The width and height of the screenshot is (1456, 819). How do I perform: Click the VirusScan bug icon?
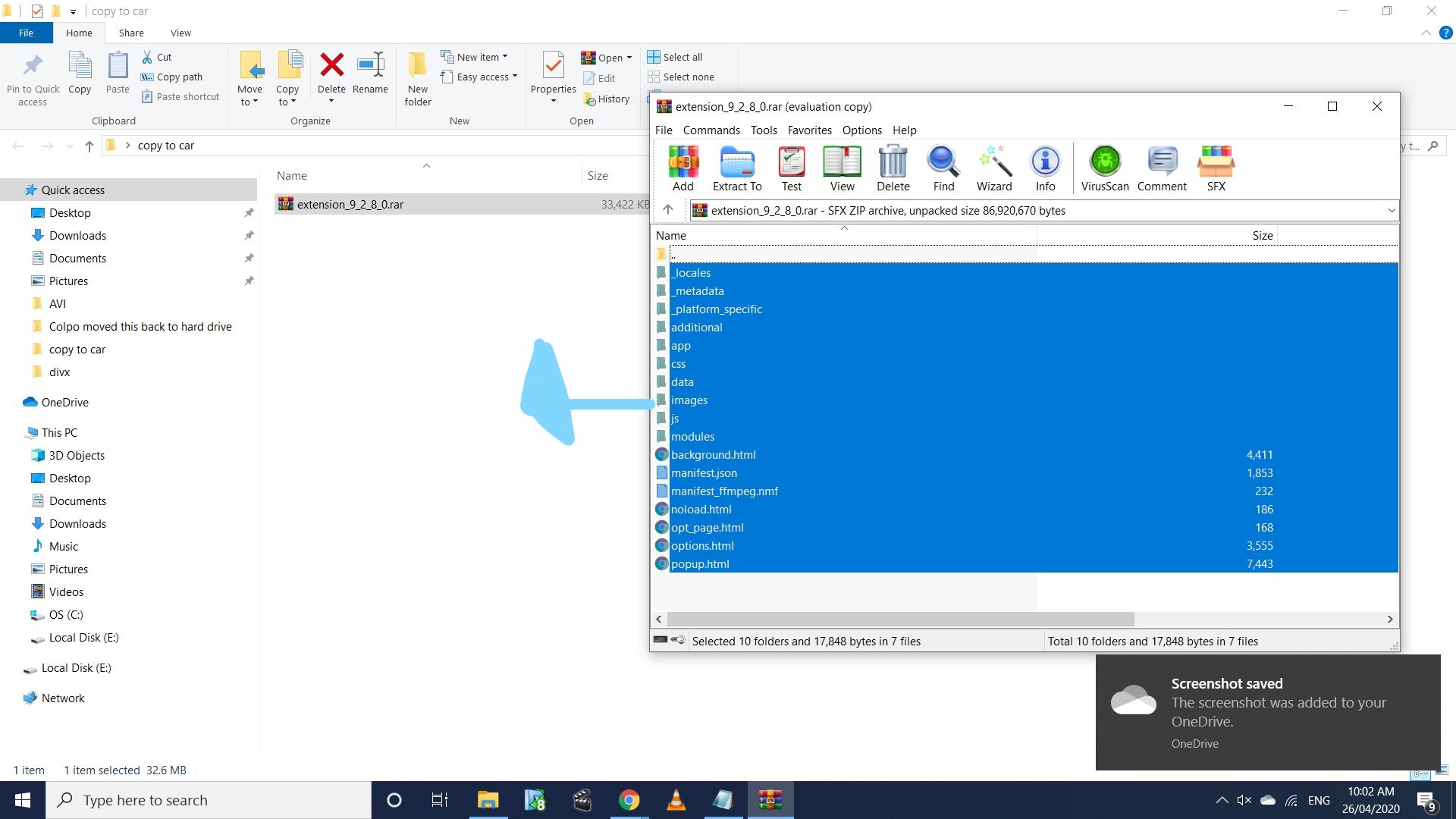click(x=1104, y=168)
